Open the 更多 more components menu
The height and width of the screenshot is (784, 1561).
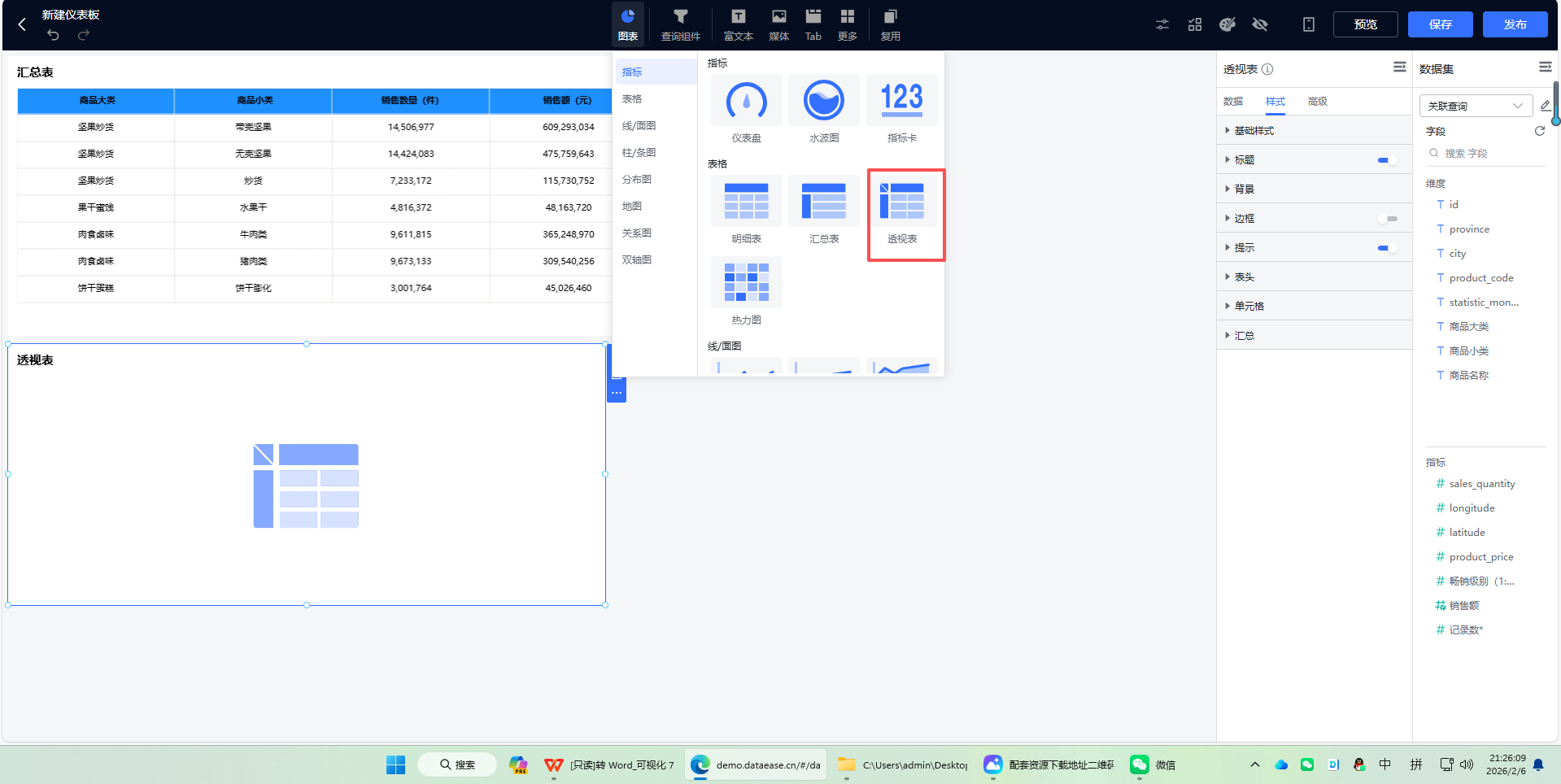coord(848,24)
